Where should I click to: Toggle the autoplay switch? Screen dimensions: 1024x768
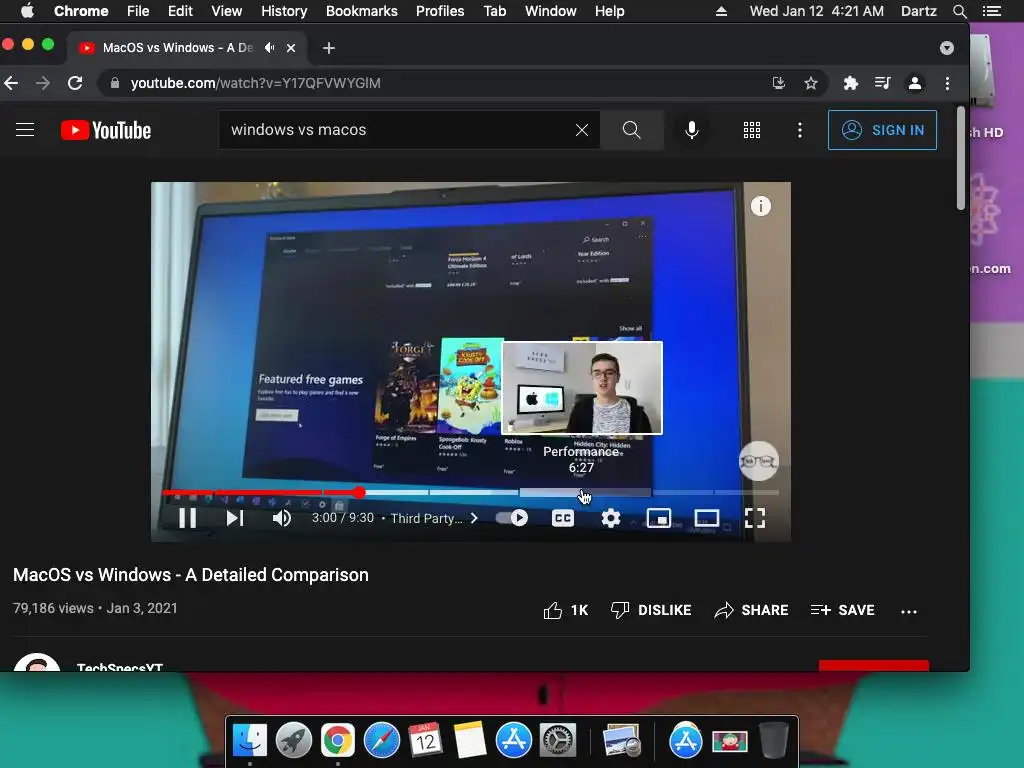tap(512, 518)
